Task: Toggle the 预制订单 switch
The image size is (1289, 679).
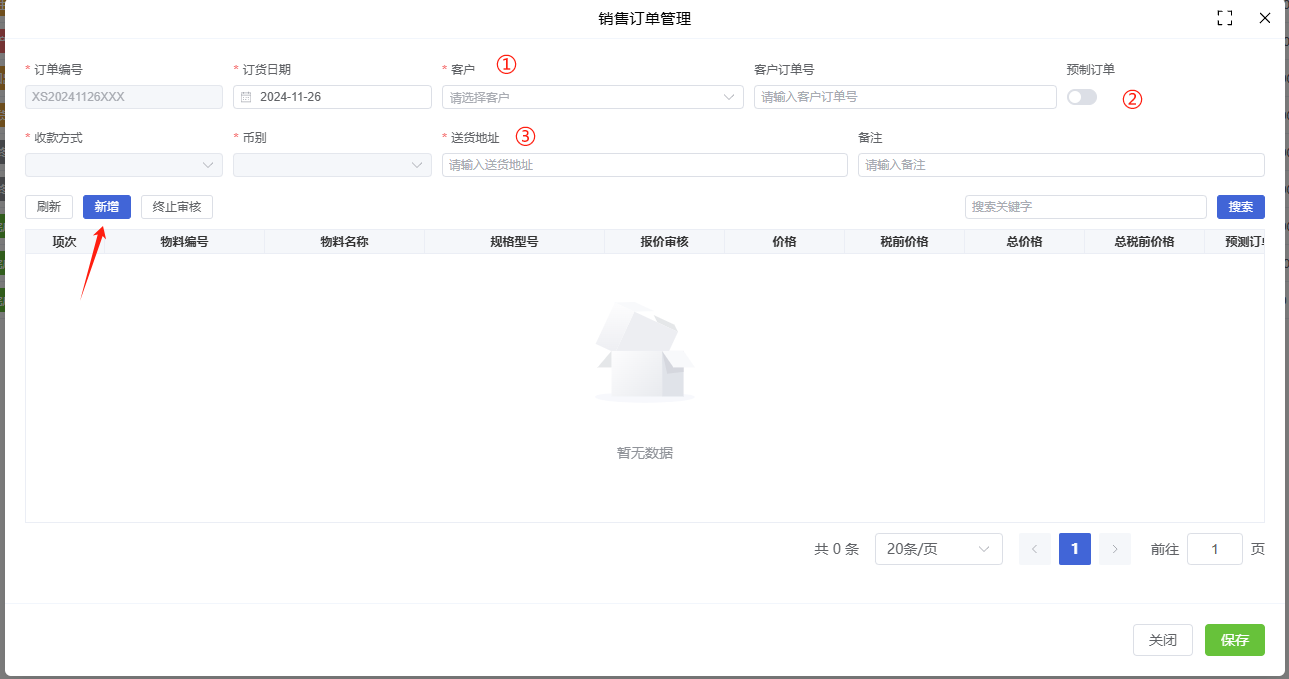Action: [1082, 97]
